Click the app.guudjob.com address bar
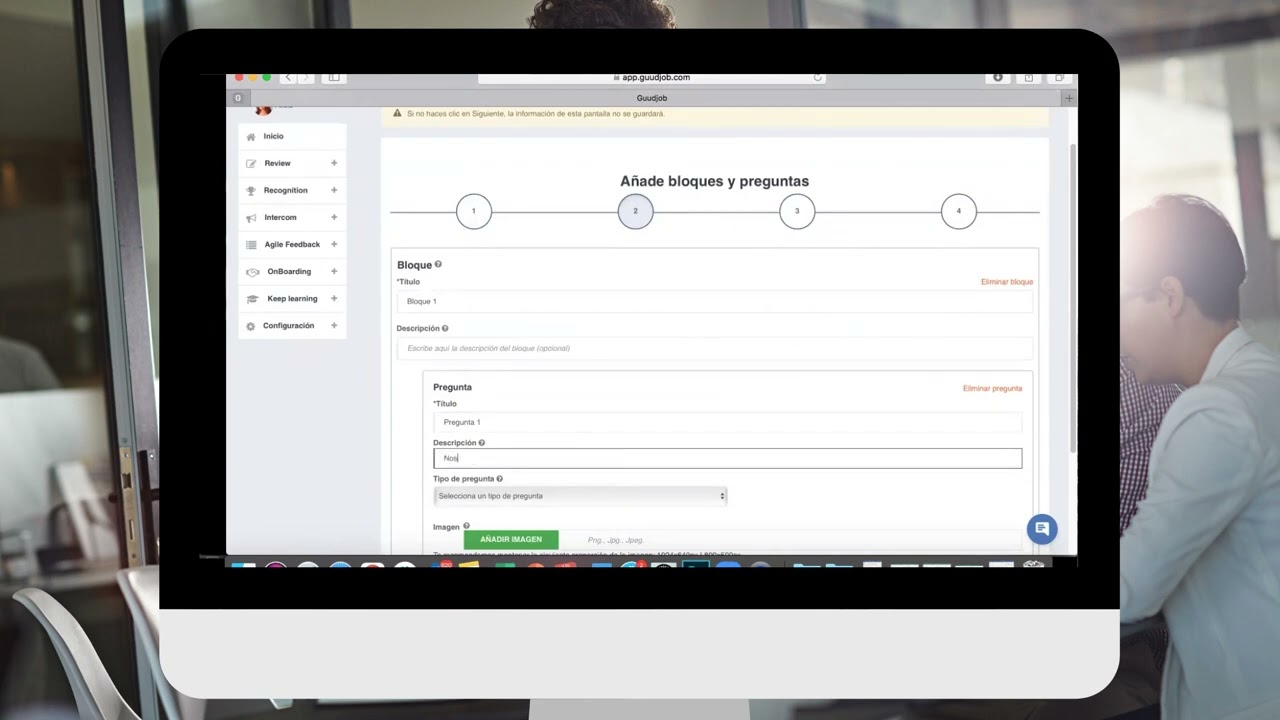The image size is (1280, 720). [x=653, y=77]
